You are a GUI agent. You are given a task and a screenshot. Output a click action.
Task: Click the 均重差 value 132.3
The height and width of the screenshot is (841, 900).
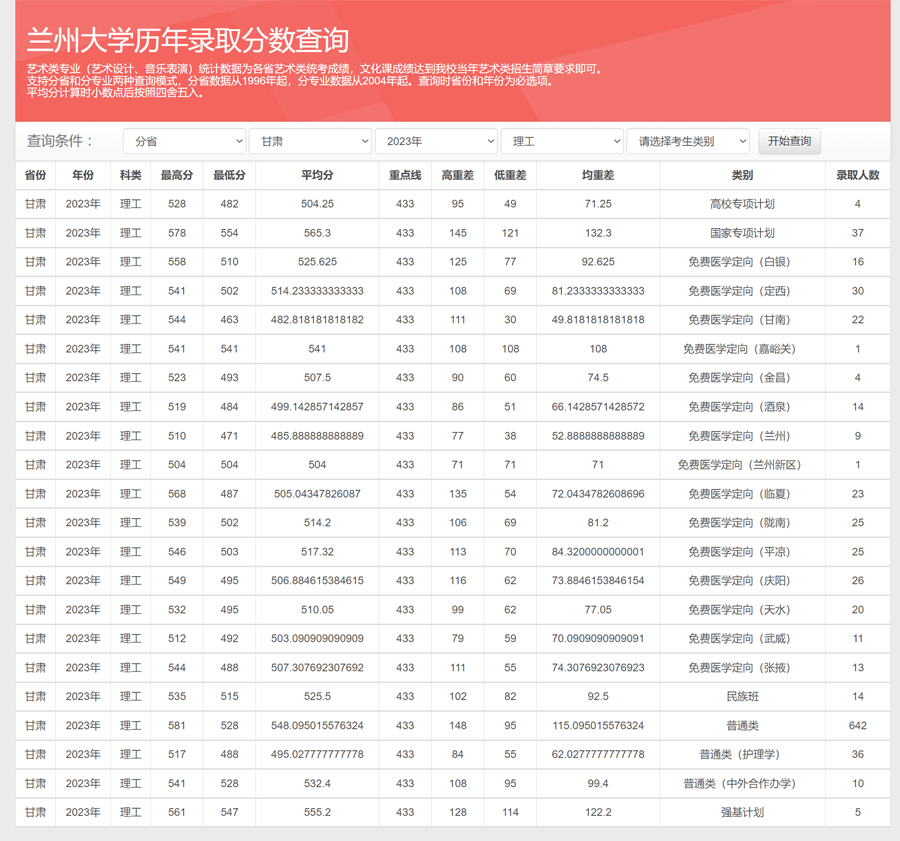point(598,233)
